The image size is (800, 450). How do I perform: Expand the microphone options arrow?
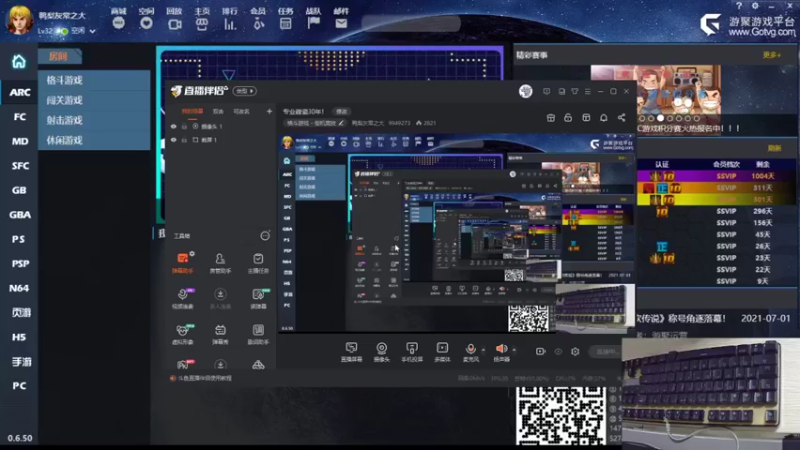[483, 350]
